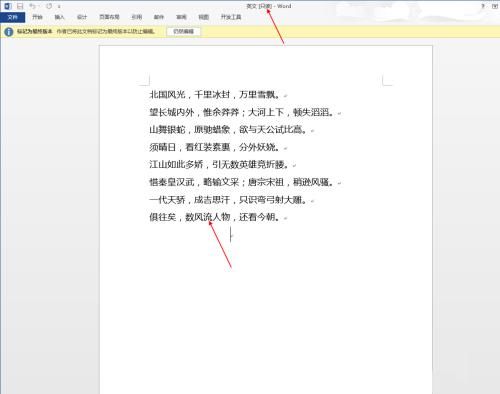Switch to the 设计 (Design) tab
The width and height of the screenshot is (500, 394).
click(x=82, y=17)
